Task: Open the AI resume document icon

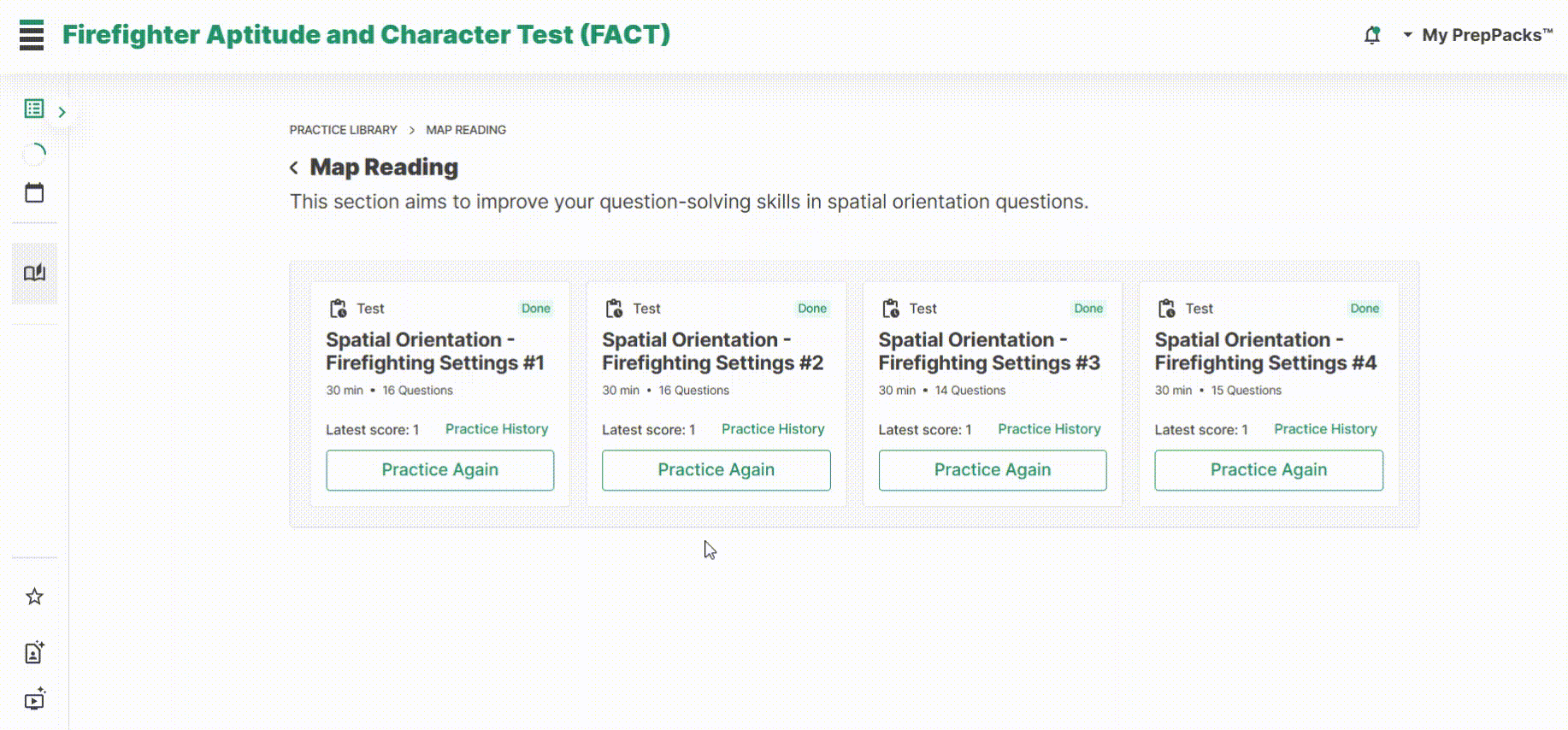Action: click(x=34, y=653)
